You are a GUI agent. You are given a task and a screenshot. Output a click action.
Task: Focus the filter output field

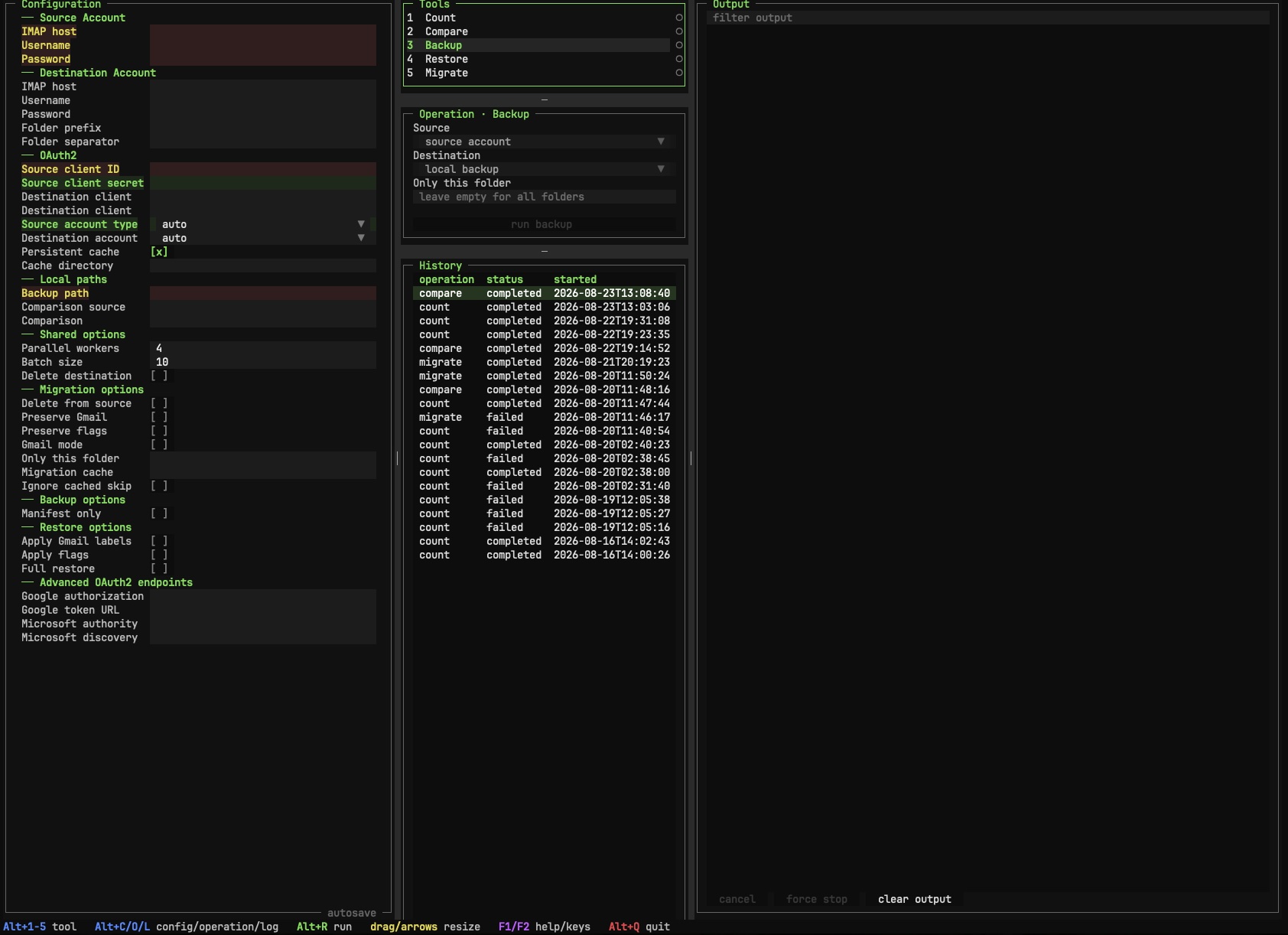pyautogui.click(x=988, y=18)
